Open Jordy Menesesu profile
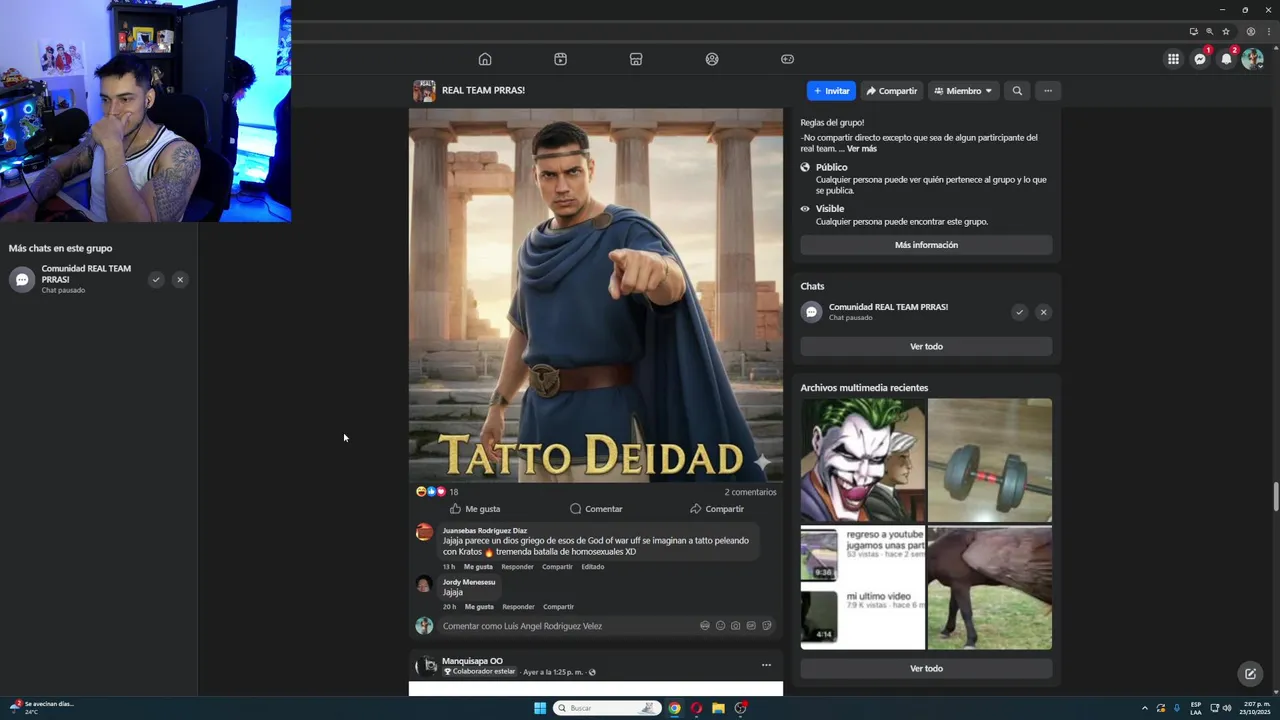The height and width of the screenshot is (720, 1280). [x=469, y=582]
